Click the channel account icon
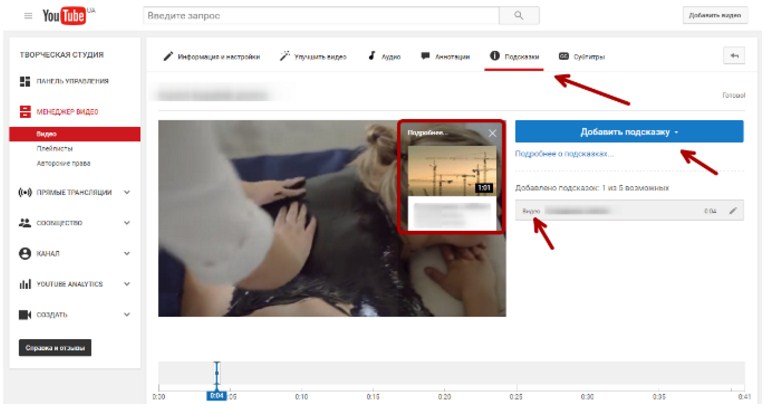The height and width of the screenshot is (409, 764). [25, 253]
